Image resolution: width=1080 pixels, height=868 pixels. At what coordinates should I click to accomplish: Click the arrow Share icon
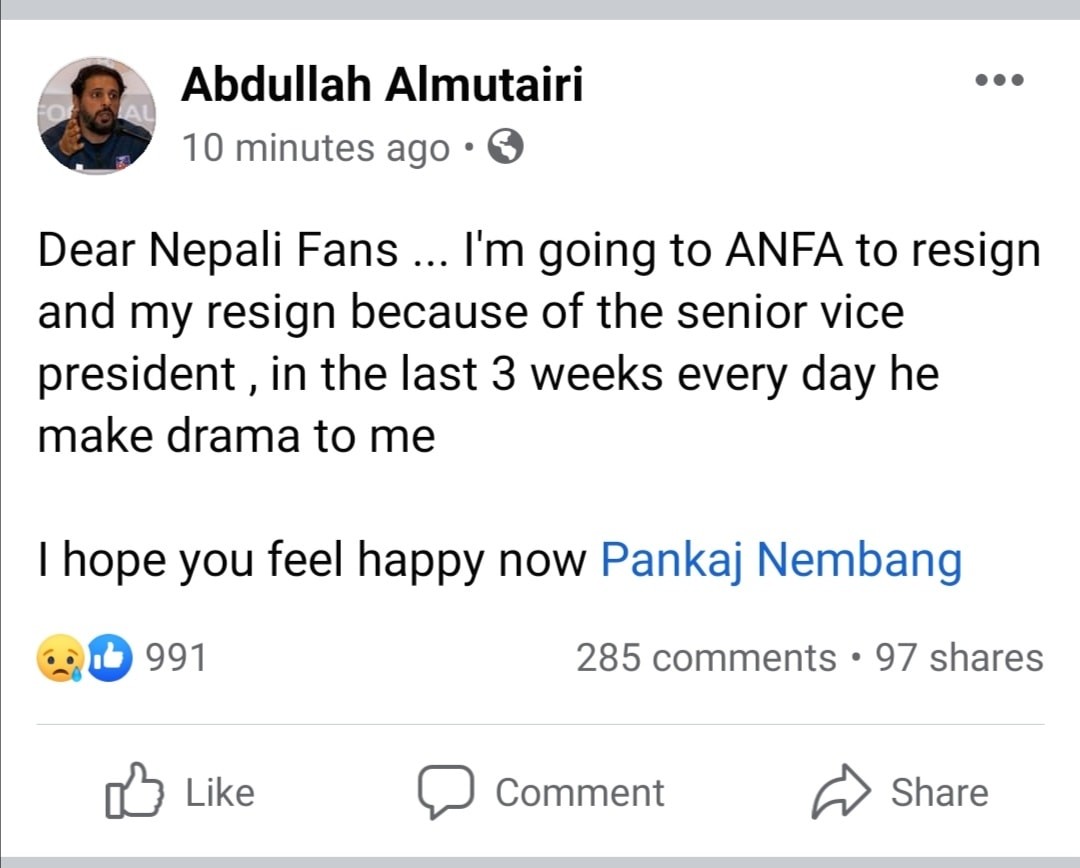coord(841,791)
